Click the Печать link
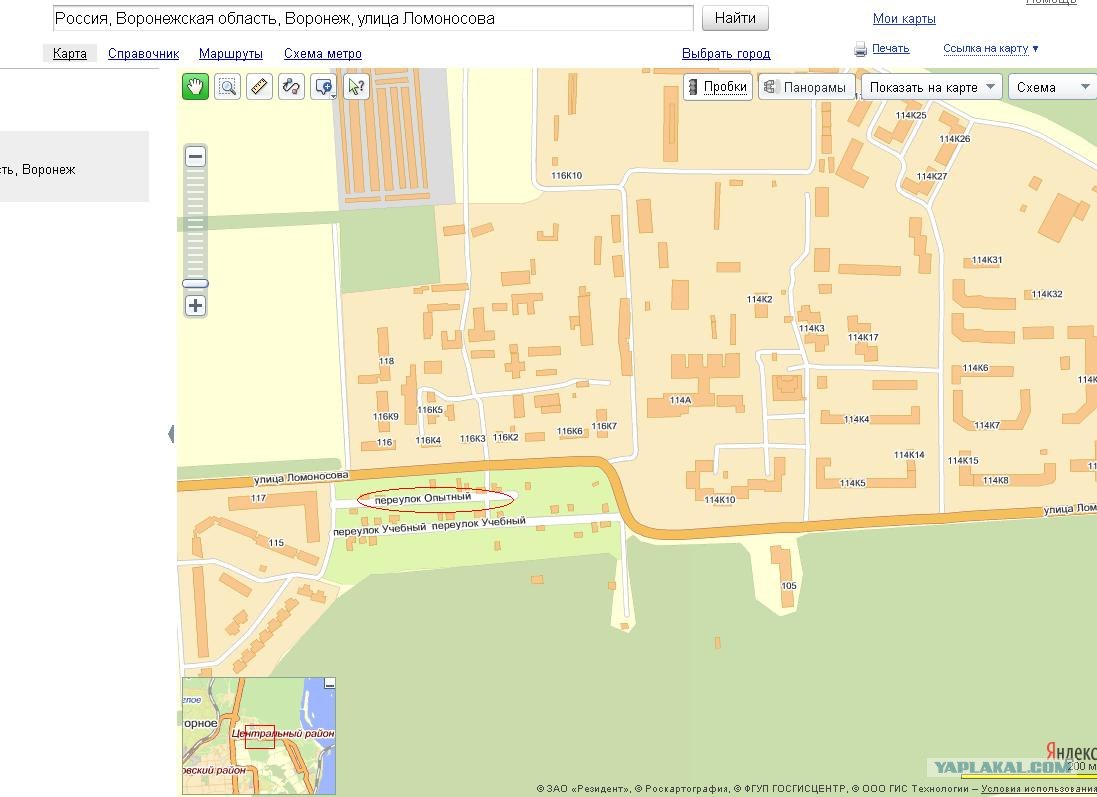 pos(891,48)
